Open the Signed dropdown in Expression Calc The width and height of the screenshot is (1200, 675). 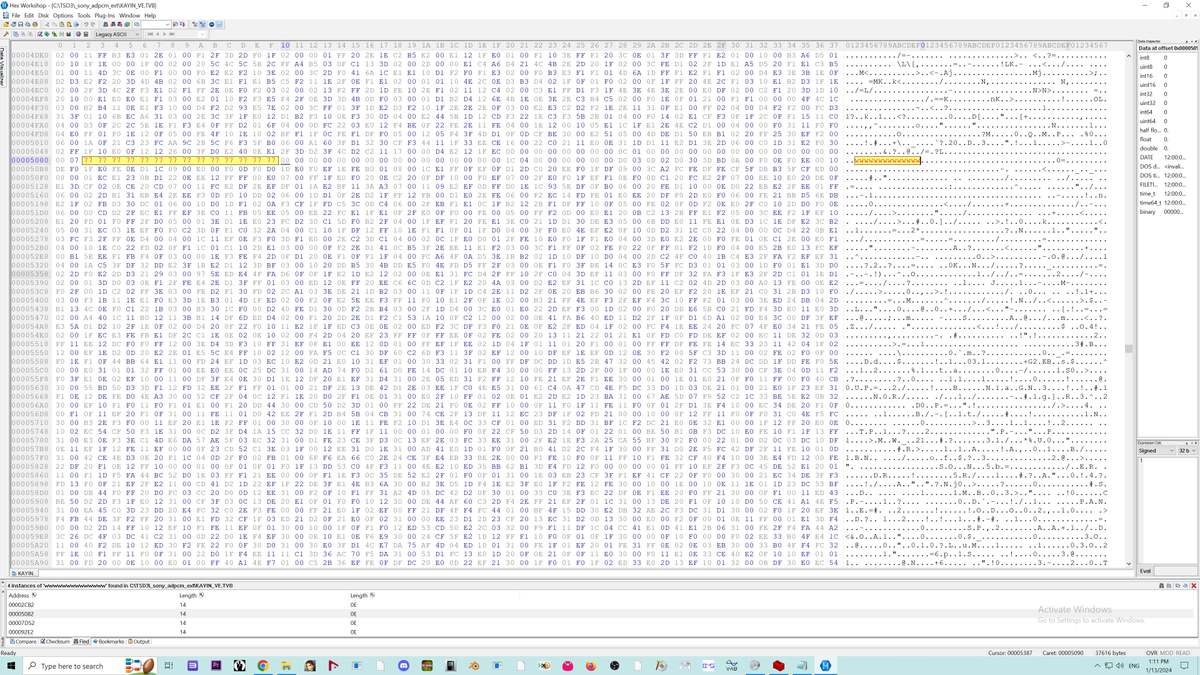click(x=1155, y=451)
